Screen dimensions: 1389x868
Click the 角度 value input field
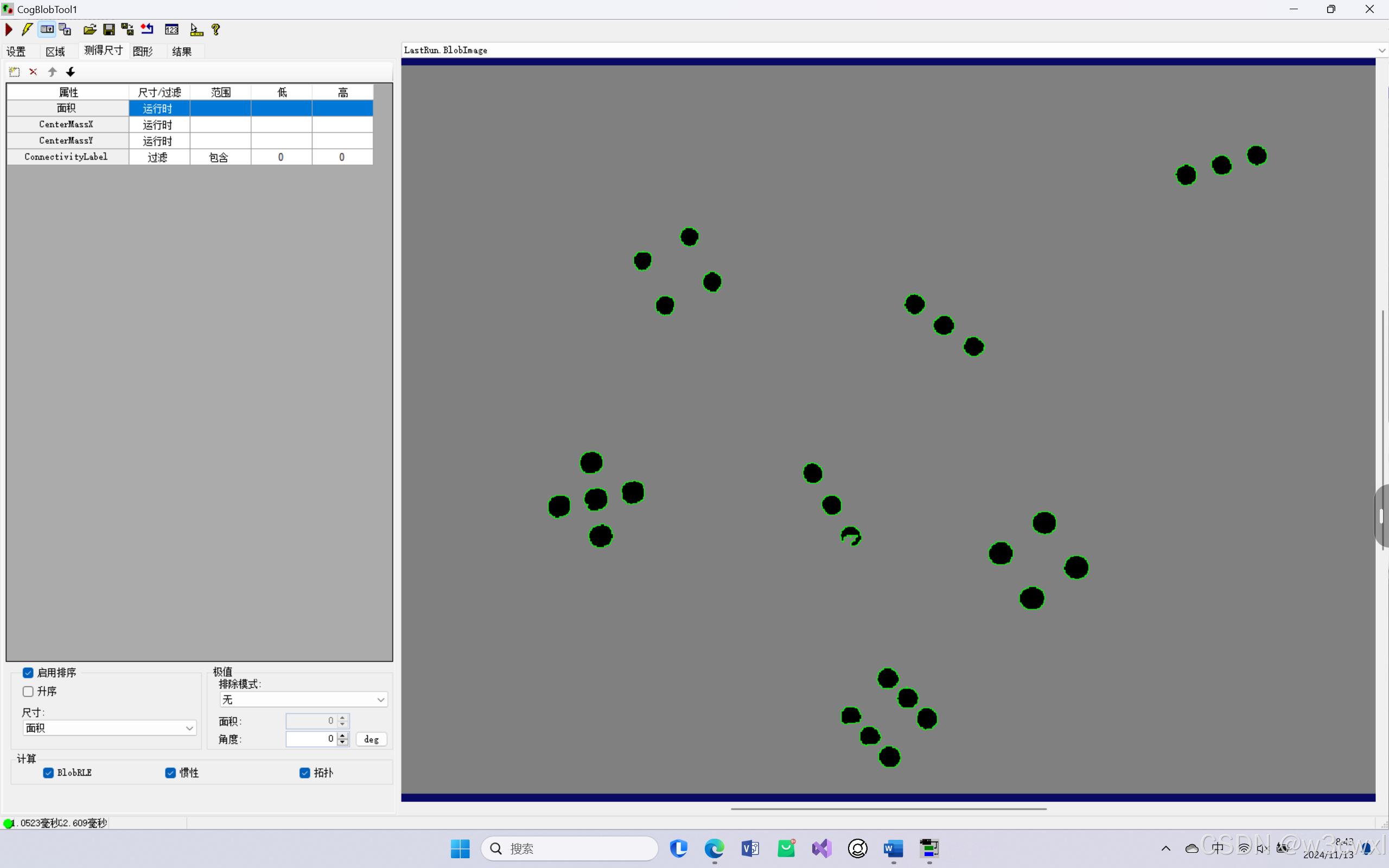click(310, 739)
